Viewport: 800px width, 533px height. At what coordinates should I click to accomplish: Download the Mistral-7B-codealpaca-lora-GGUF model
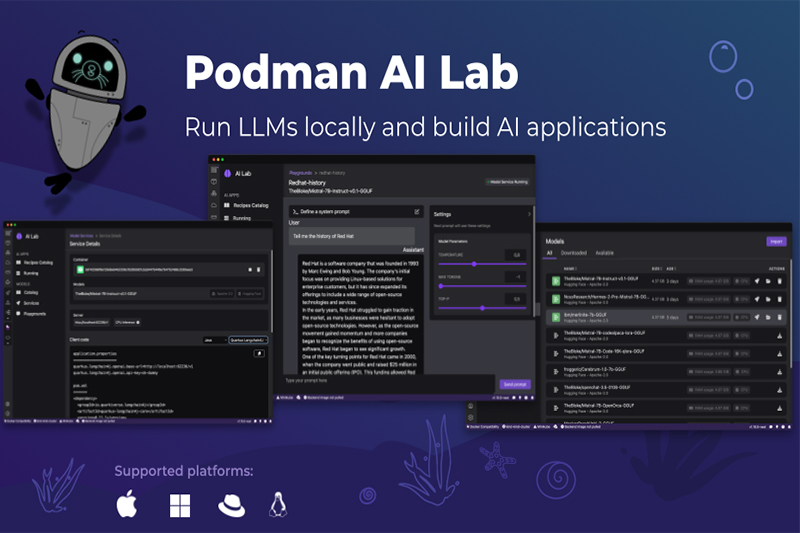[x=780, y=336]
